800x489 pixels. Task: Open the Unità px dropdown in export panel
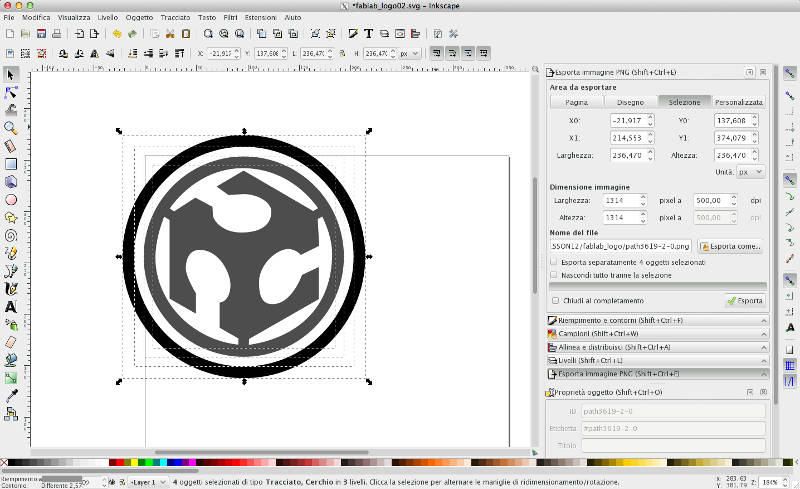(x=750, y=172)
